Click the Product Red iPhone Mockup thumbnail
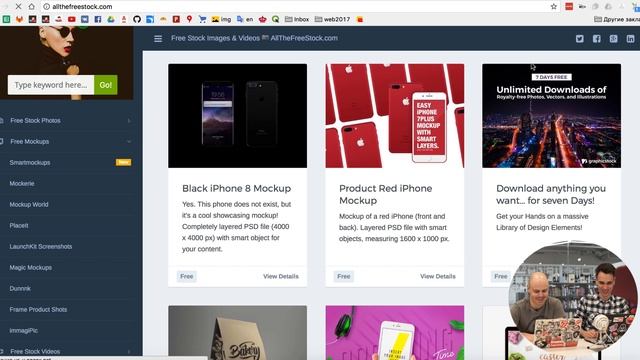640x360 pixels. [395, 116]
